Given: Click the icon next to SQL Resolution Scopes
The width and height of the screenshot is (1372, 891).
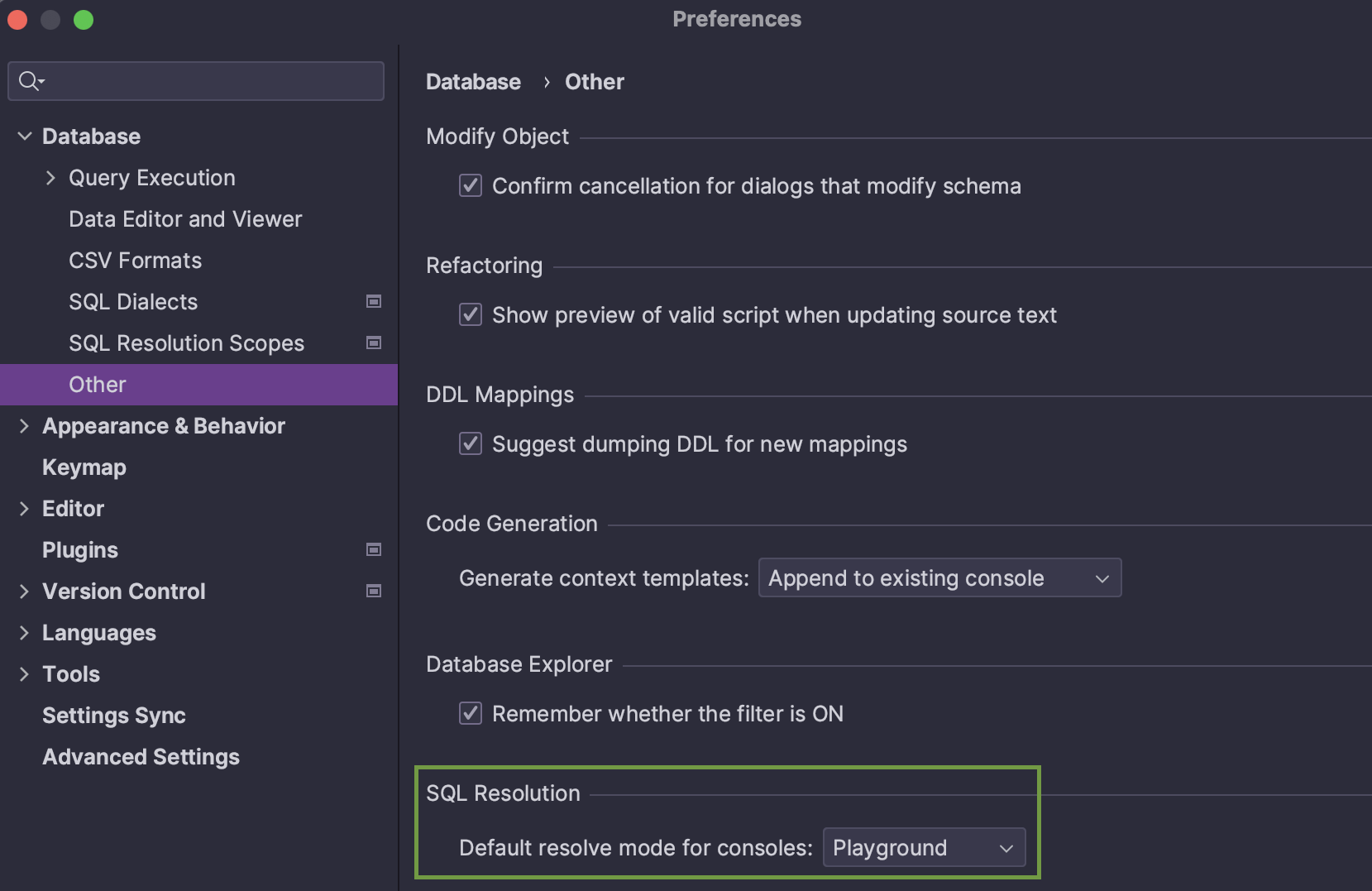Looking at the screenshot, I should tap(374, 343).
